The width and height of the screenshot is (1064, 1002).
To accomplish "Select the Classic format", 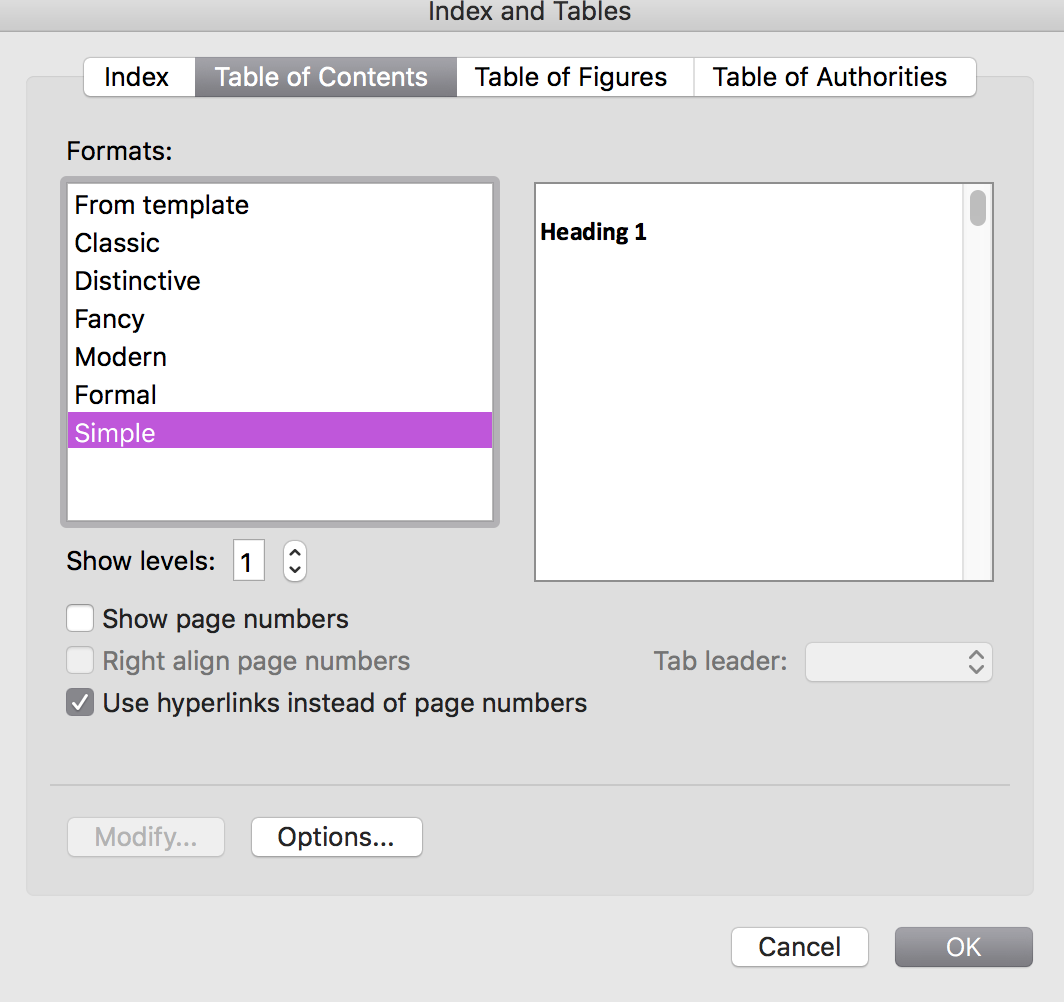I will [117, 243].
